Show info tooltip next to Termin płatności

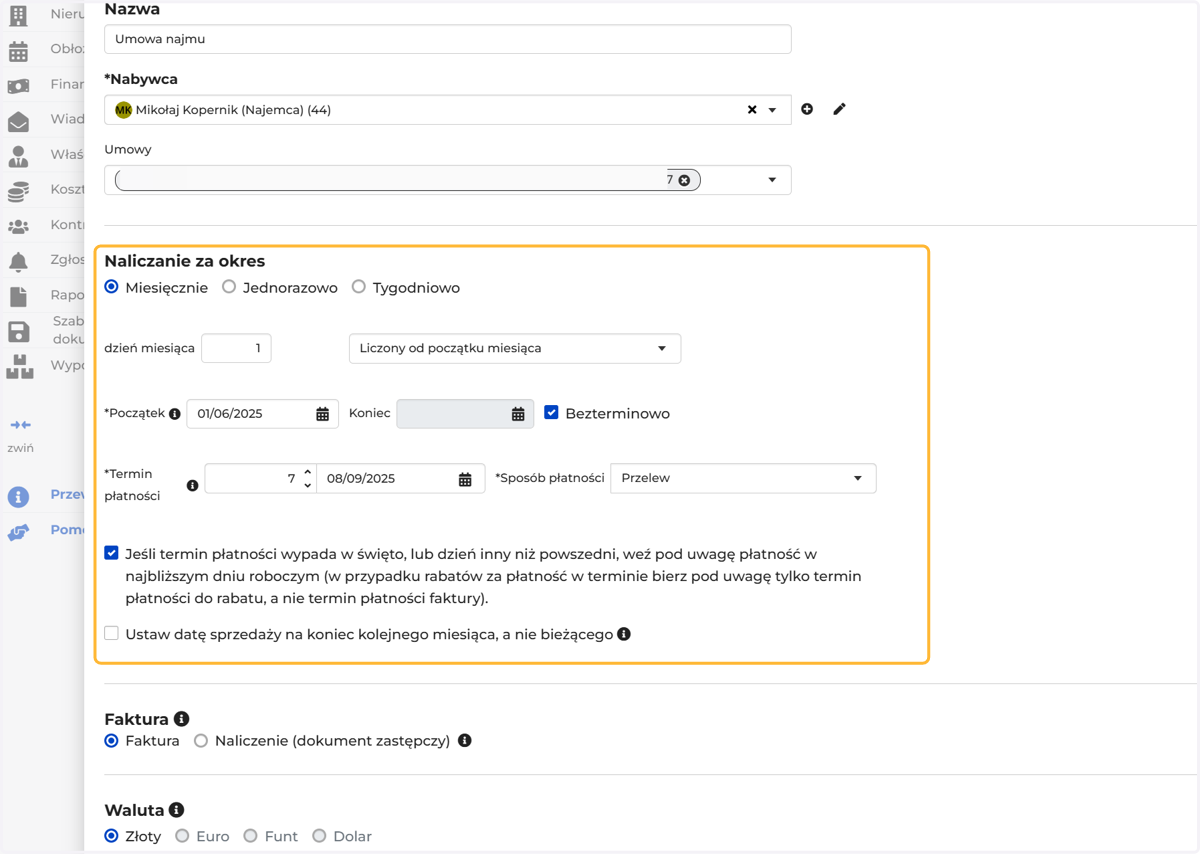(x=193, y=486)
